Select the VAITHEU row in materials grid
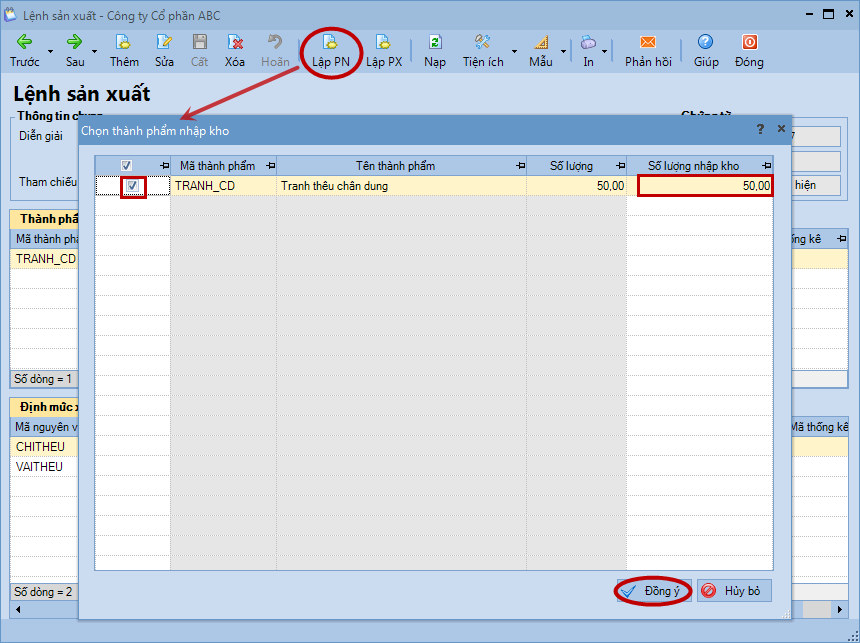 (x=40, y=467)
